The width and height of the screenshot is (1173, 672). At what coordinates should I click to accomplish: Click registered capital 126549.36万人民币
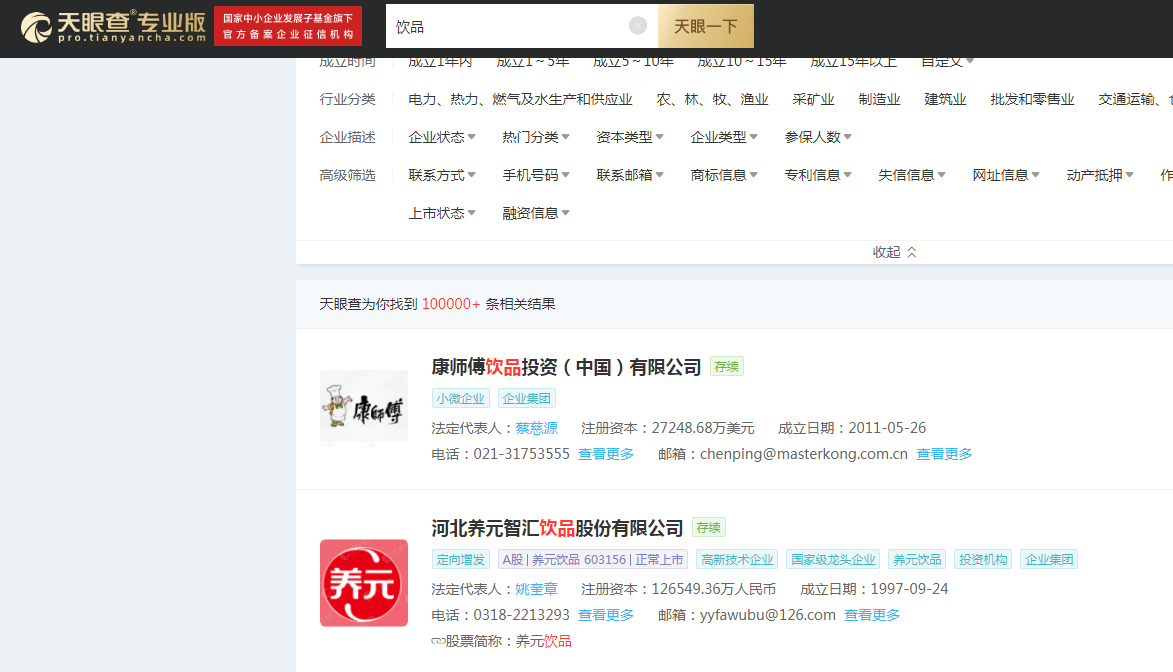pos(714,589)
